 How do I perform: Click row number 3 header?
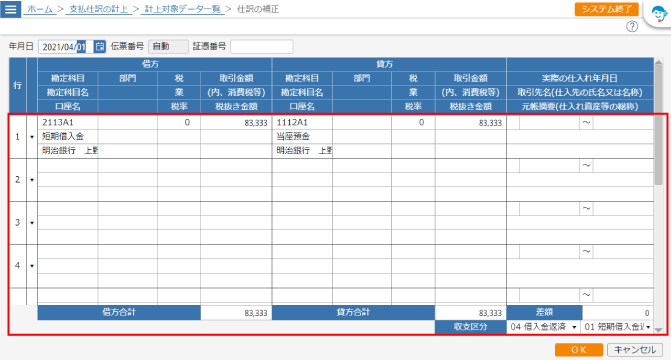(x=18, y=223)
